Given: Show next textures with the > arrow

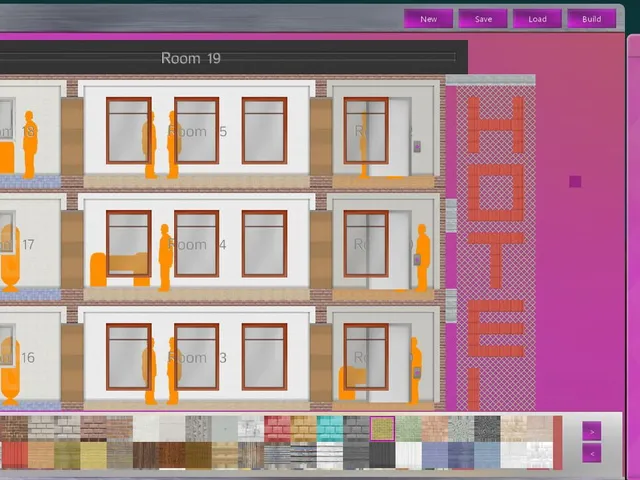Looking at the screenshot, I should 591,431.
